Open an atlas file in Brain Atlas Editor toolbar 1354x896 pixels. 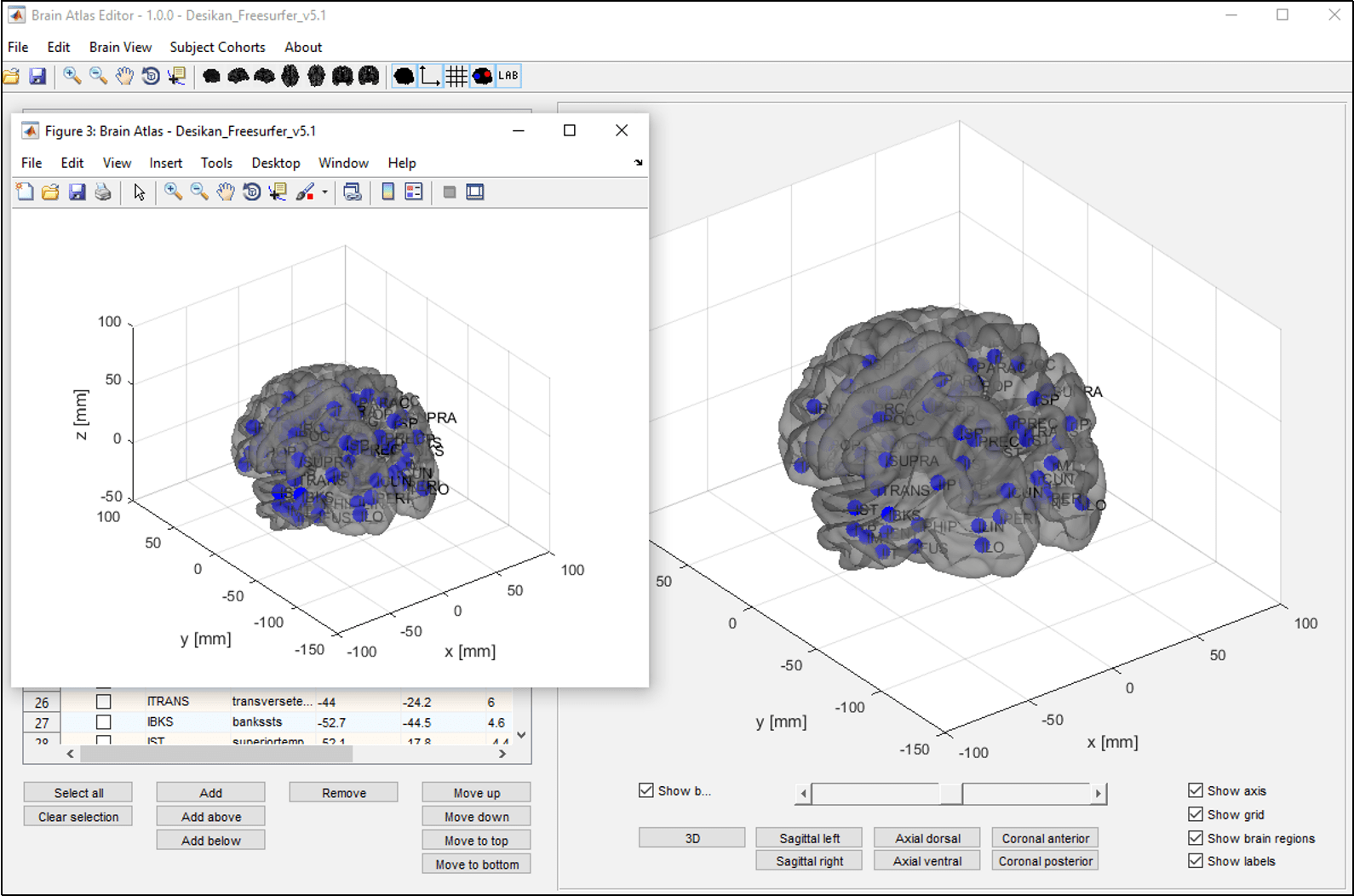tap(12, 77)
